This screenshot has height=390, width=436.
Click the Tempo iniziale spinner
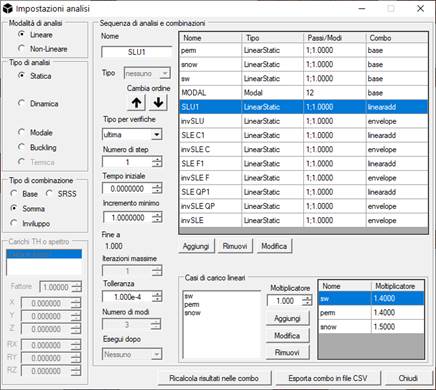132,189
